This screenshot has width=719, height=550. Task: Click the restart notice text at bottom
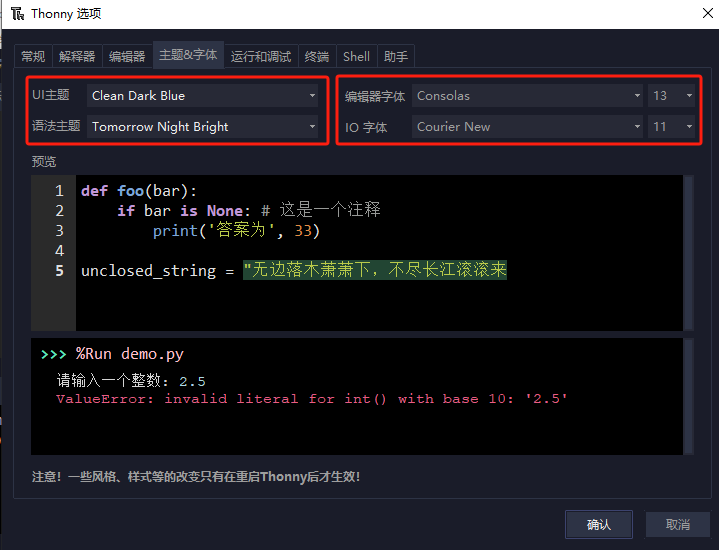click(196, 477)
